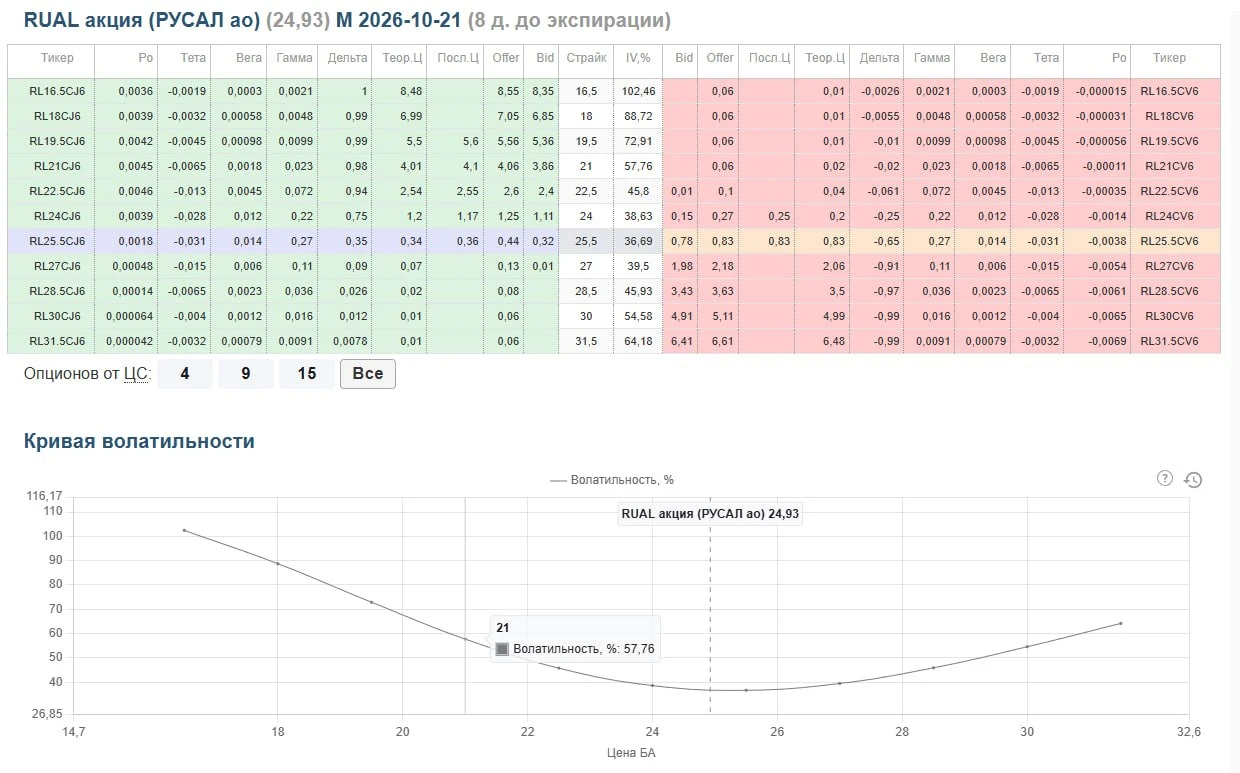
Task: Click the IV value 36,69
Action: [x=638, y=241]
